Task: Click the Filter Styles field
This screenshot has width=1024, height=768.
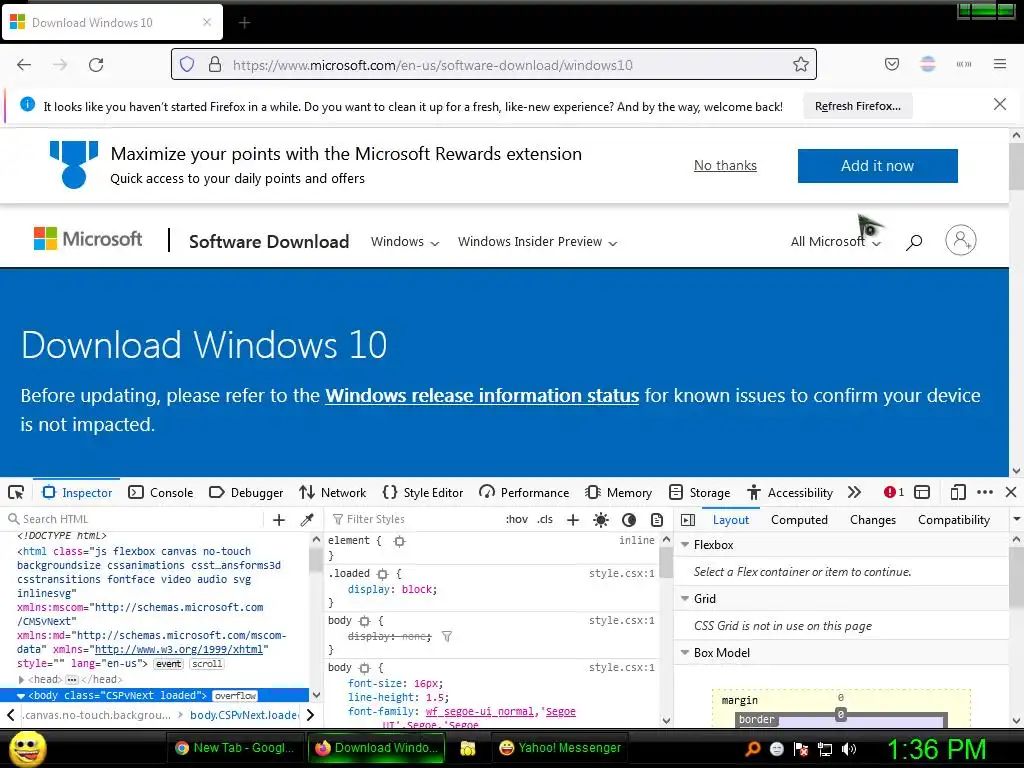Action: (413, 520)
